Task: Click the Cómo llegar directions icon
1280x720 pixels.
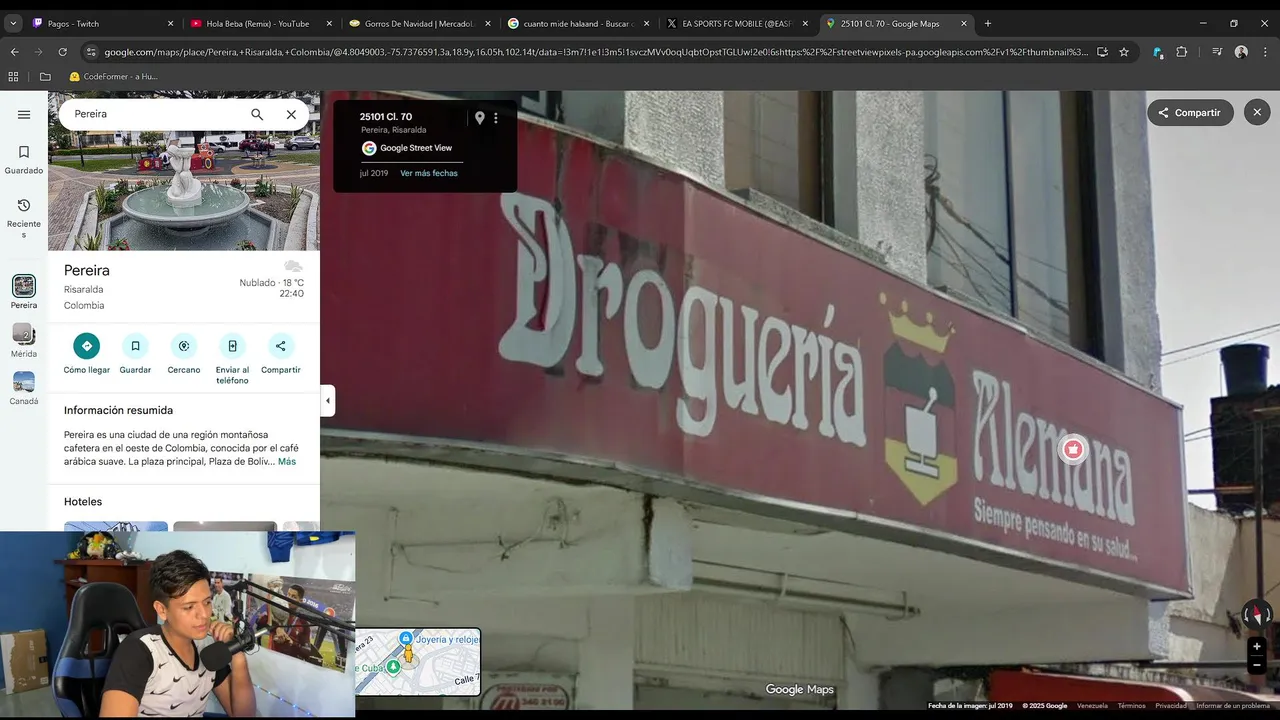Action: coord(87,346)
